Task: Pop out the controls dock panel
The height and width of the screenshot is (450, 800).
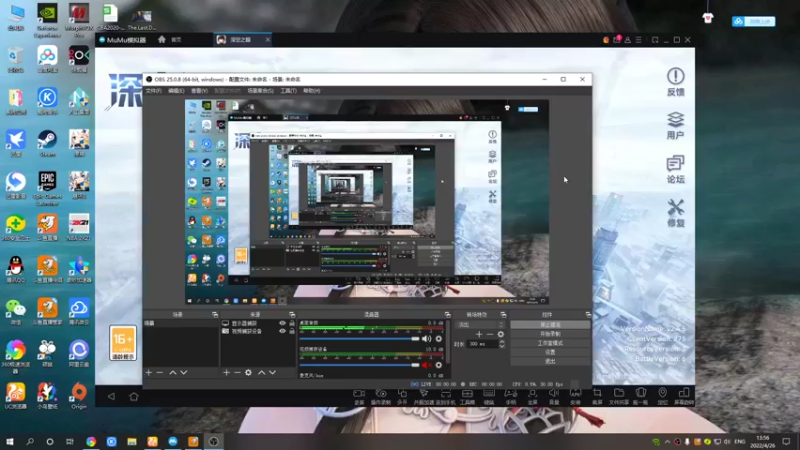Action: point(588,315)
